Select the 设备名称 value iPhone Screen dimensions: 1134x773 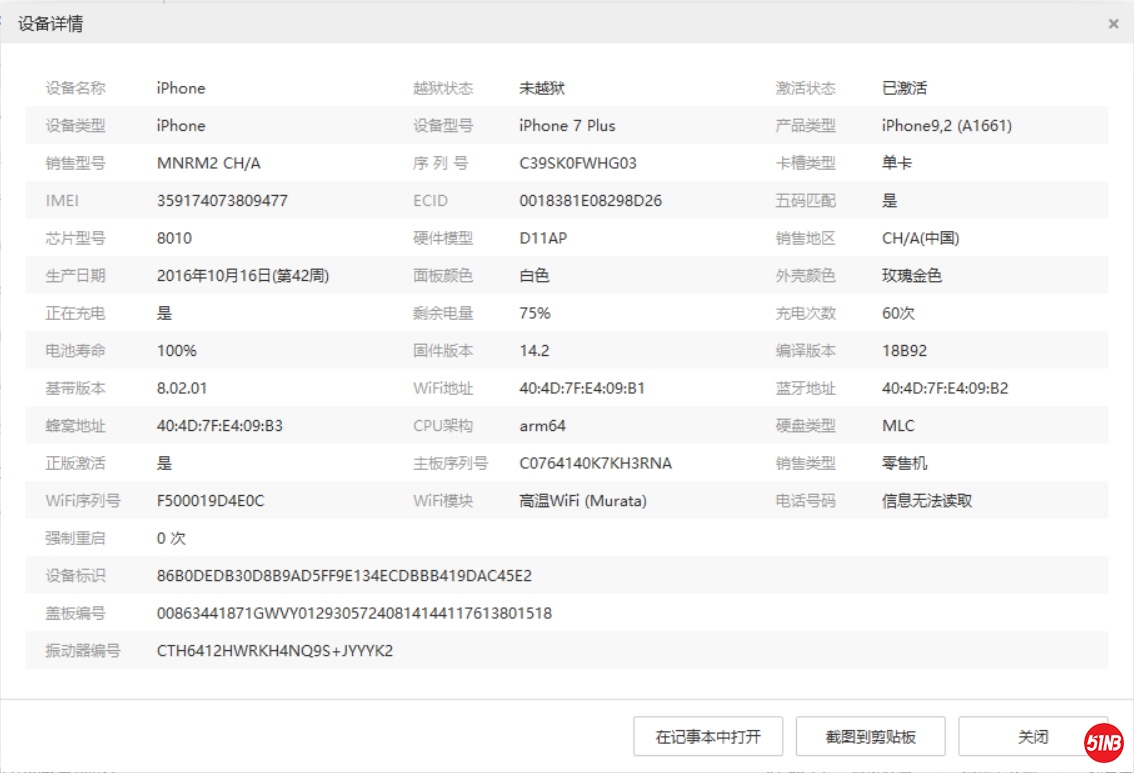pyautogui.click(x=181, y=88)
